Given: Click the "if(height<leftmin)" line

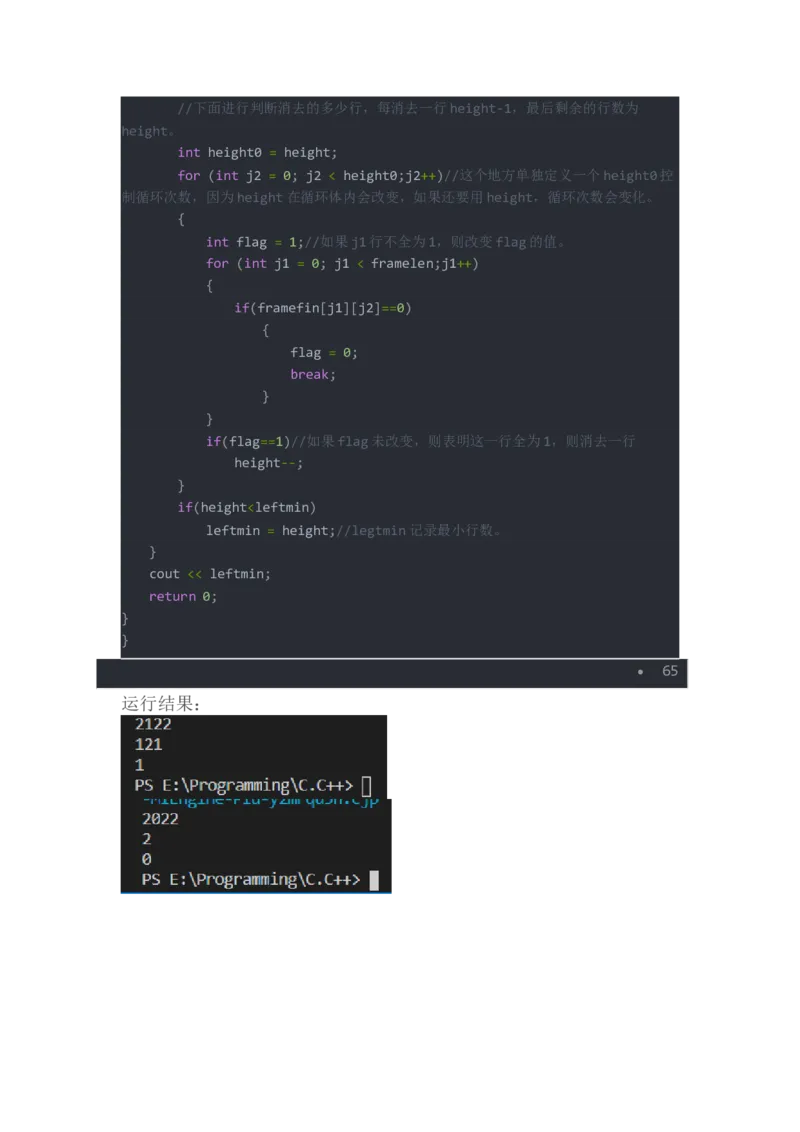Looking at the screenshot, I should pos(247,507).
